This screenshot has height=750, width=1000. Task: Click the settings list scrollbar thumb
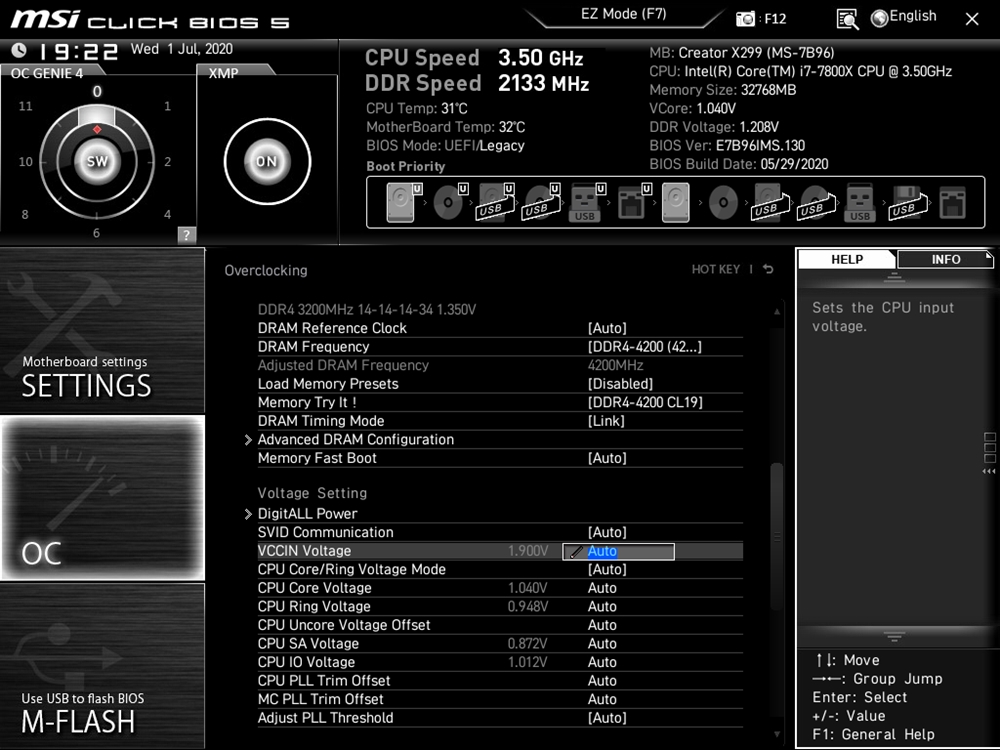[x=776, y=536]
